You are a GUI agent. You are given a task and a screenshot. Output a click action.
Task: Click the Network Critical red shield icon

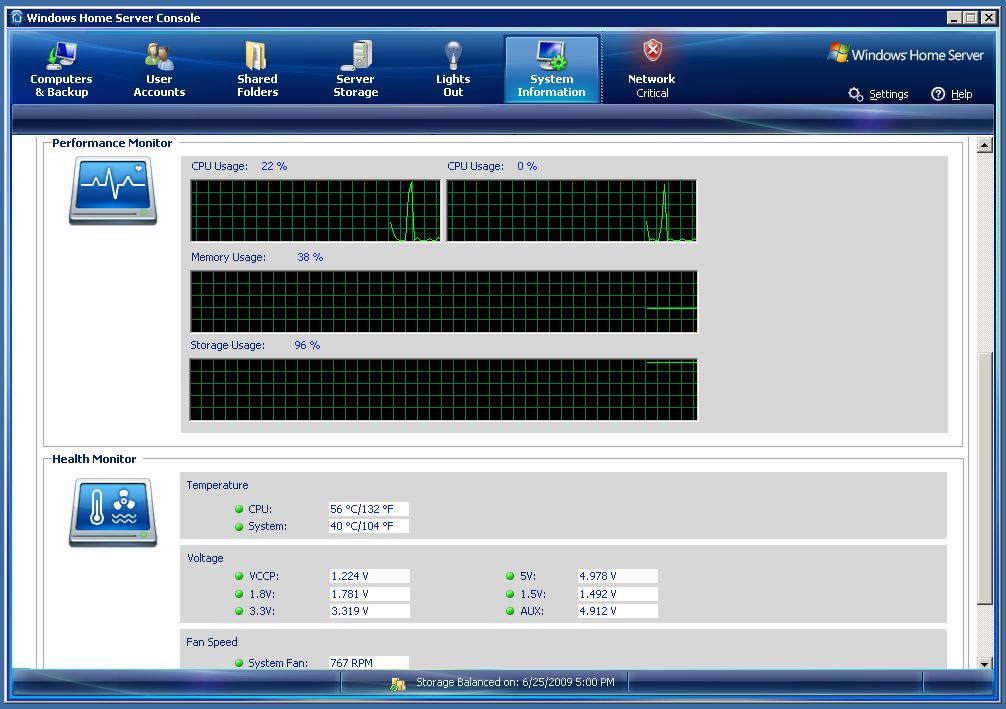click(652, 52)
